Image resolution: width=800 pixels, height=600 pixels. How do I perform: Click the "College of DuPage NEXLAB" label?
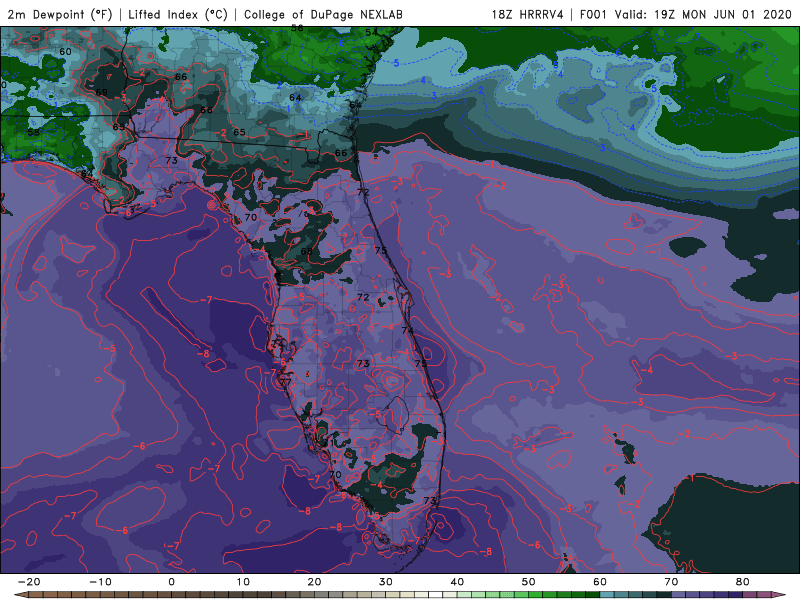pos(323,14)
